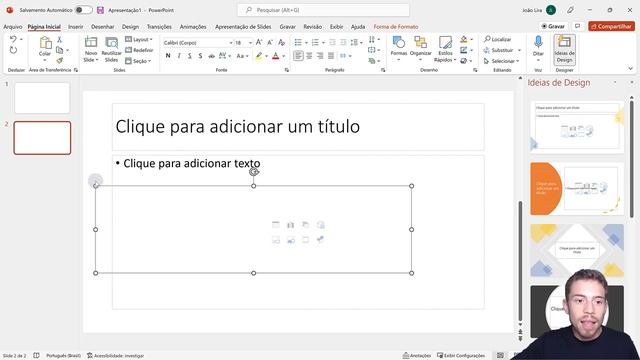640x360 pixels.
Task: Click the Pesquisar search box
Action: pos(323,10)
